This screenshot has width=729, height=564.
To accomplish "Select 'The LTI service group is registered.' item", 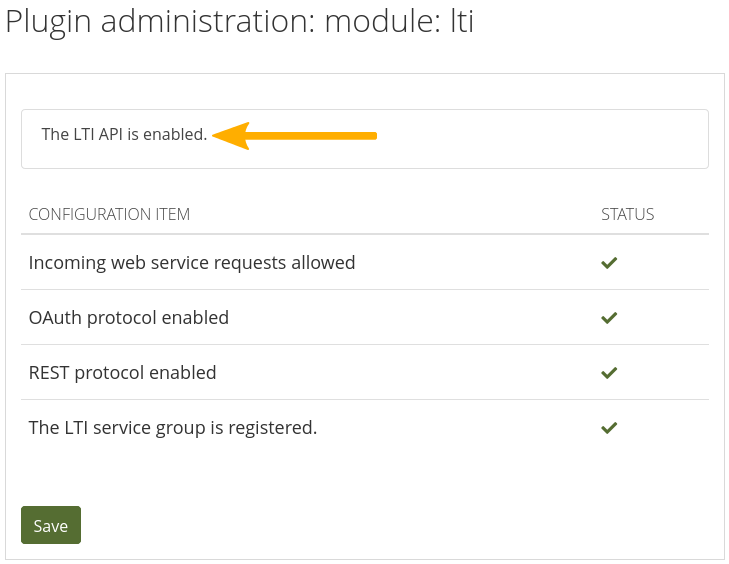I will pyautogui.click(x=173, y=428).
